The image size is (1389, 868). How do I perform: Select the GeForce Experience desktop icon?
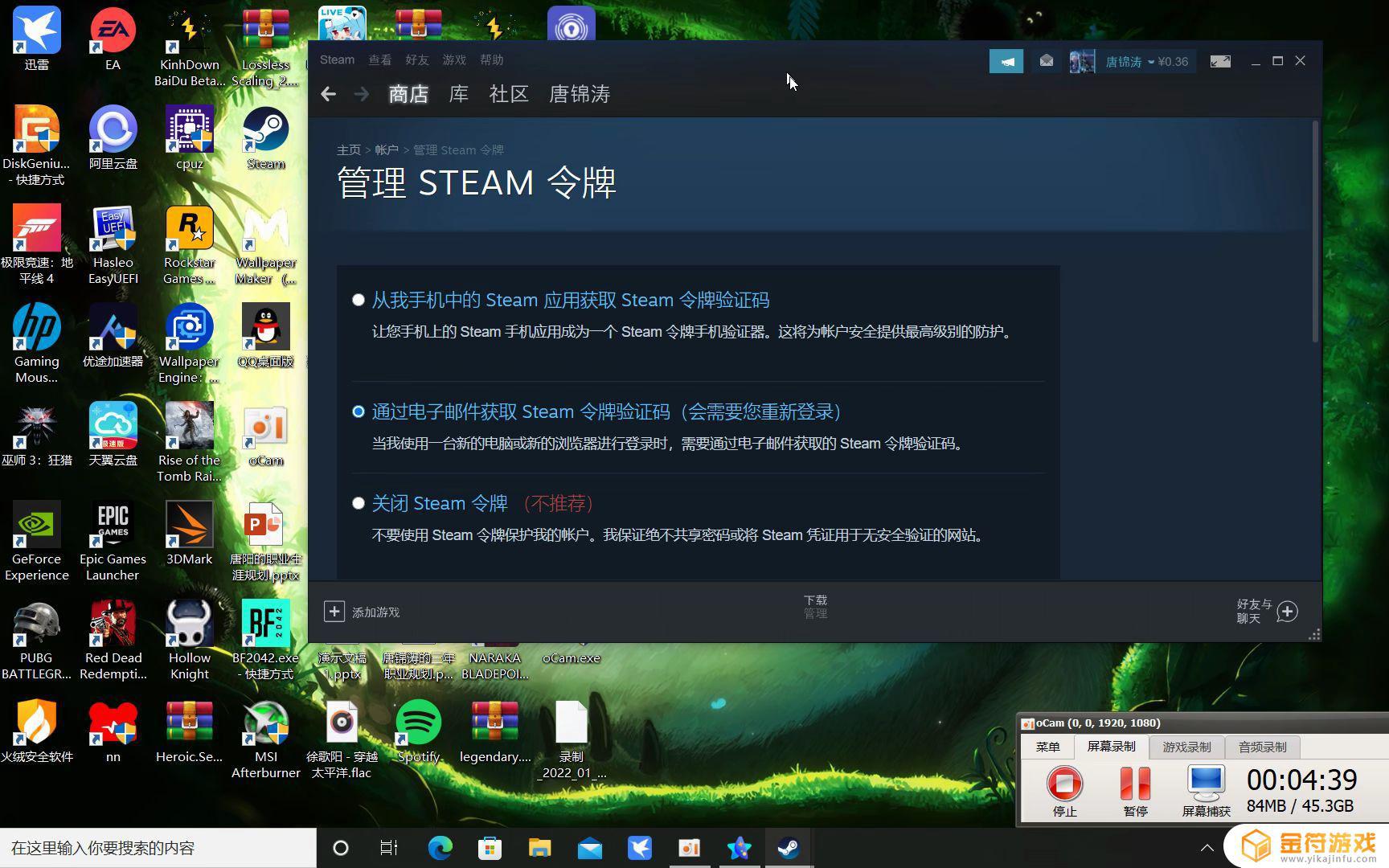[x=36, y=541]
